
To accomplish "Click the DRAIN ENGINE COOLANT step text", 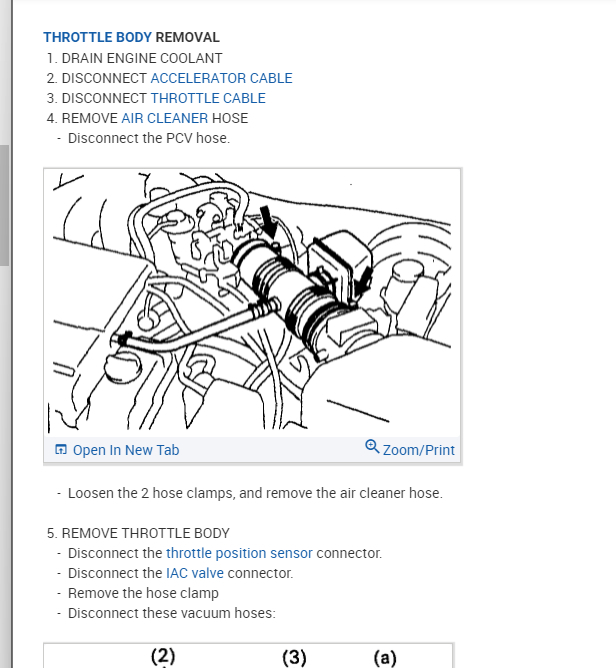I will pyautogui.click(x=142, y=58).
